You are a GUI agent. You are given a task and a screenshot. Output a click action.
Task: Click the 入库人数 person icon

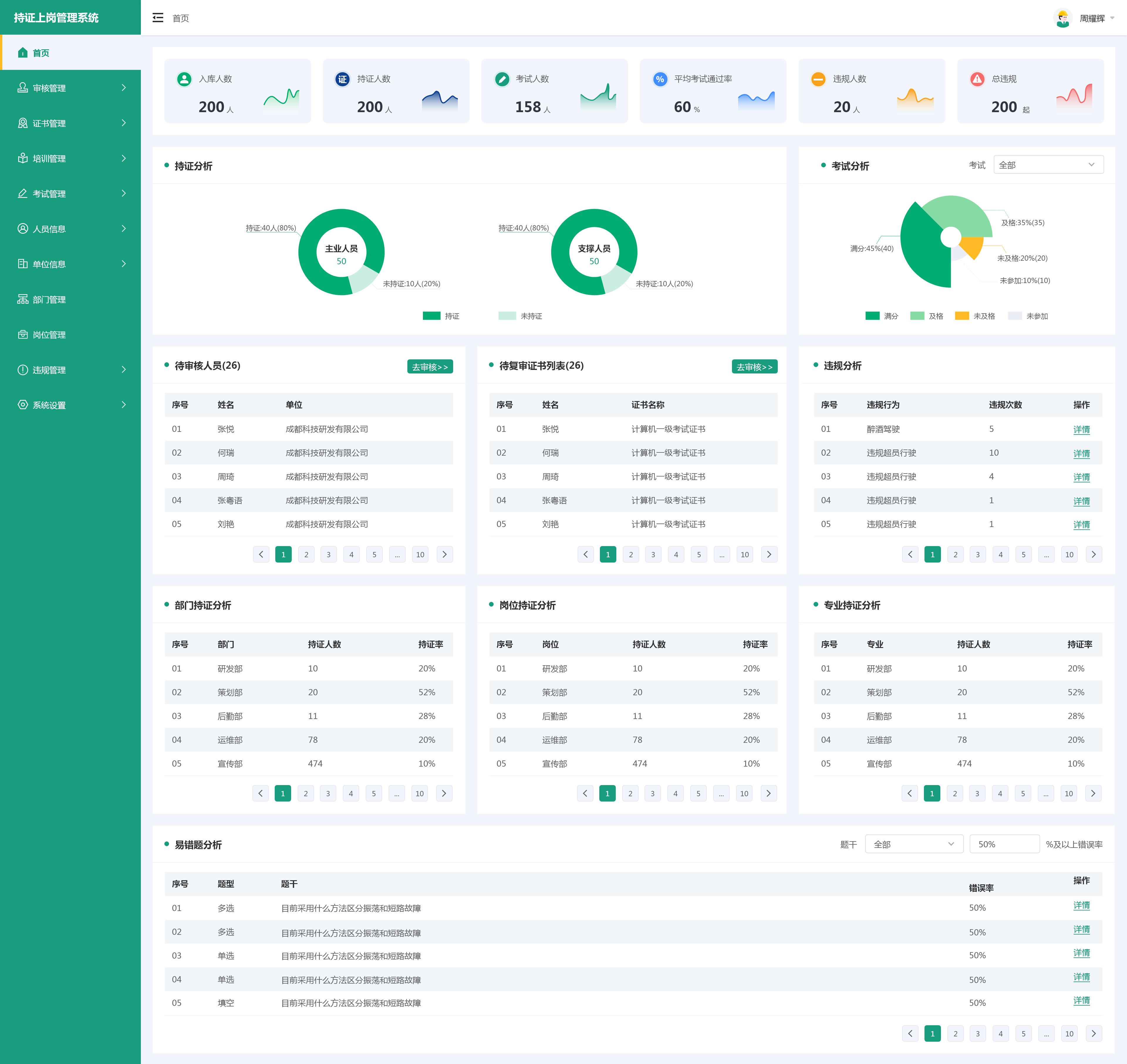[184, 79]
